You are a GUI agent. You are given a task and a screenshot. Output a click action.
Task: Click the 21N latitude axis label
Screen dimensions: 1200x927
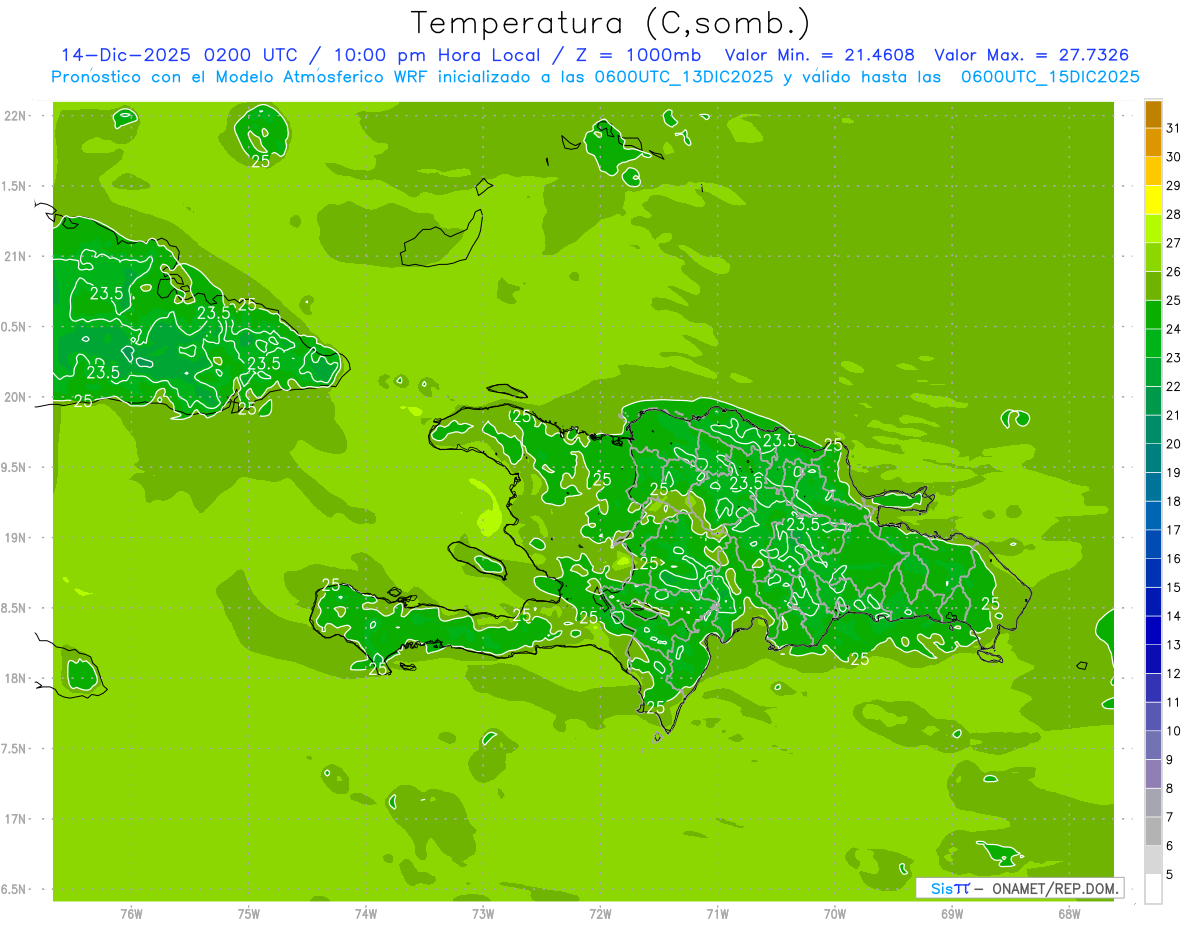coord(16,256)
